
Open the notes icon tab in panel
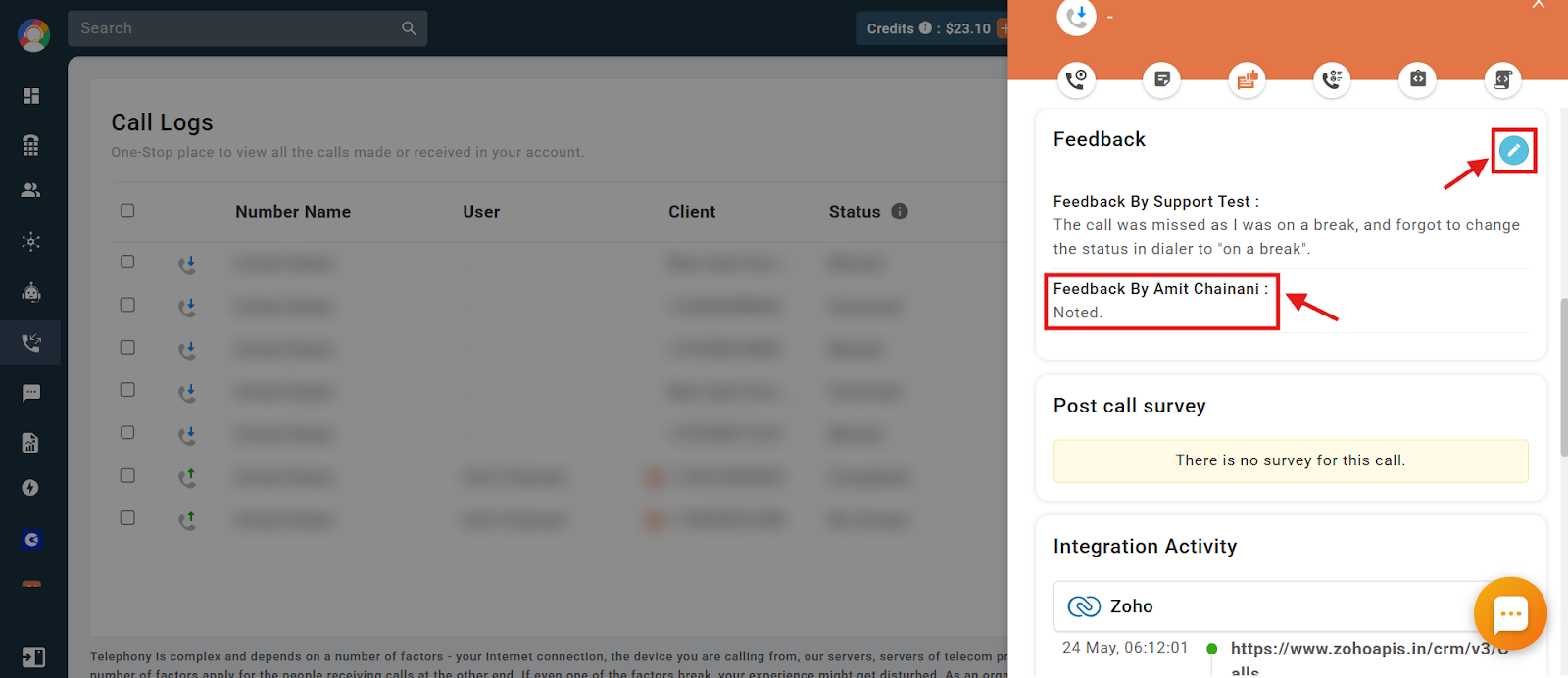point(1161,79)
